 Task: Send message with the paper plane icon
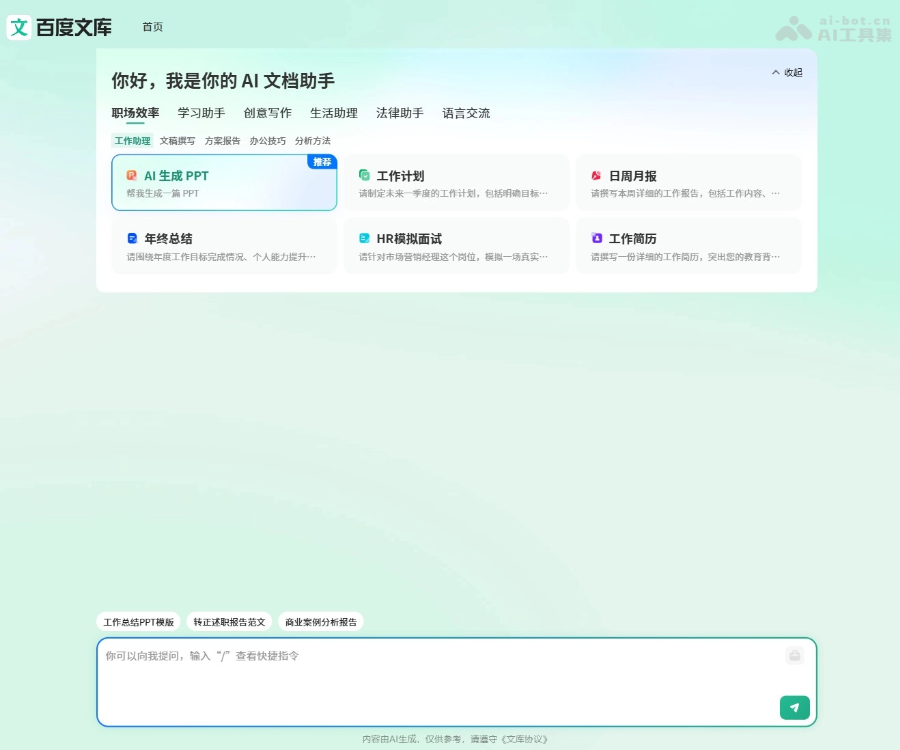coord(794,707)
